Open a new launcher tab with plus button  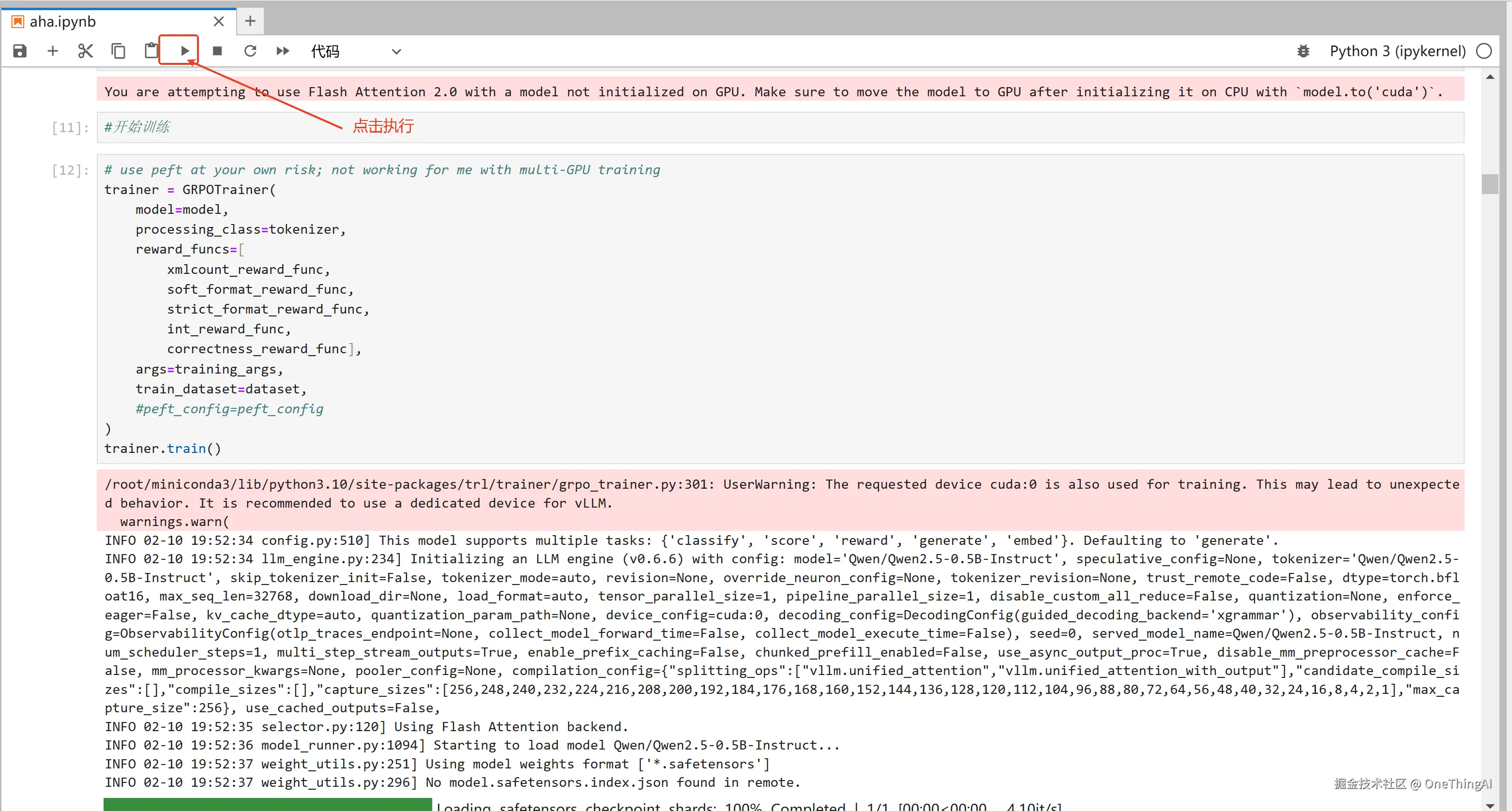tap(250, 21)
